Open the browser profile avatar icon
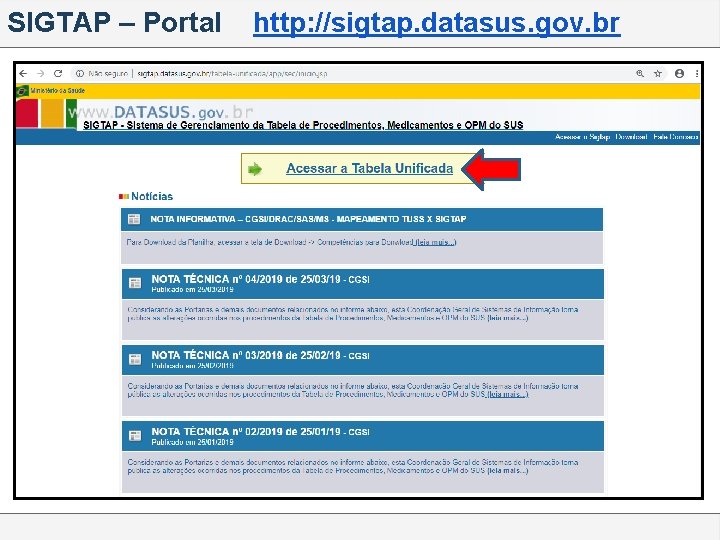720x540 pixels. (x=680, y=73)
